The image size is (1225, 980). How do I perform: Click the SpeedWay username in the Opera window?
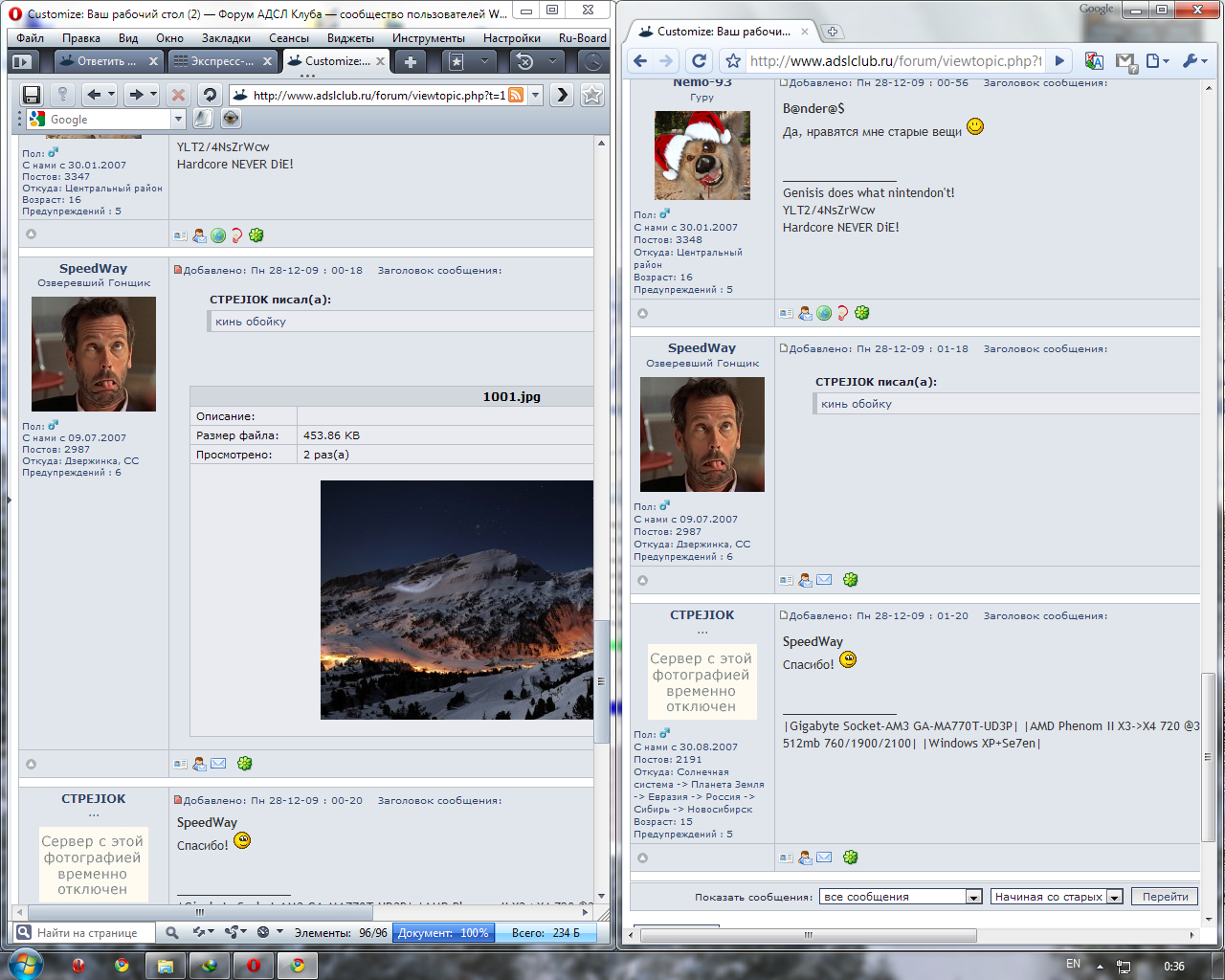coord(93,269)
